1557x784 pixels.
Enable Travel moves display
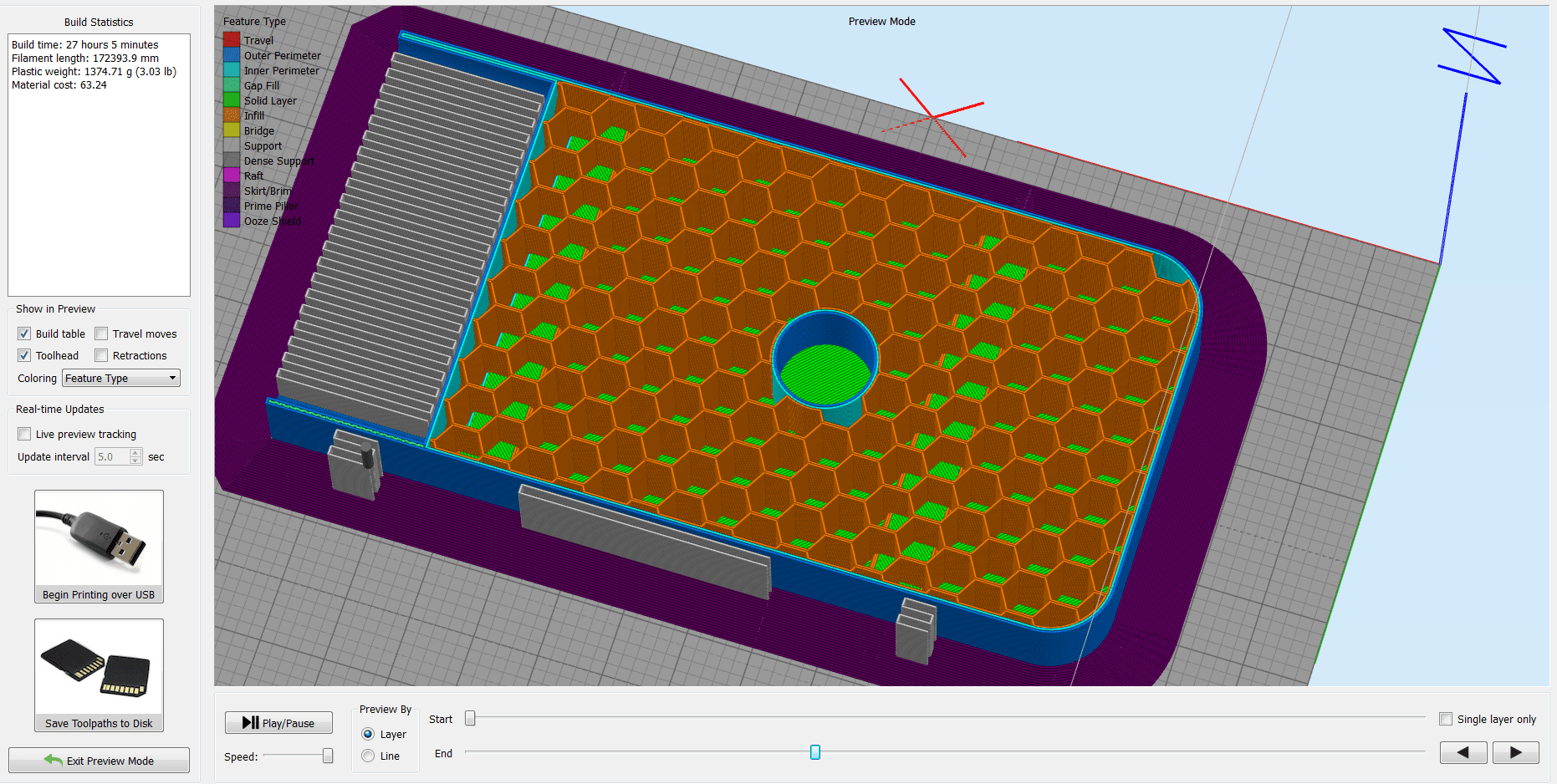(100, 333)
